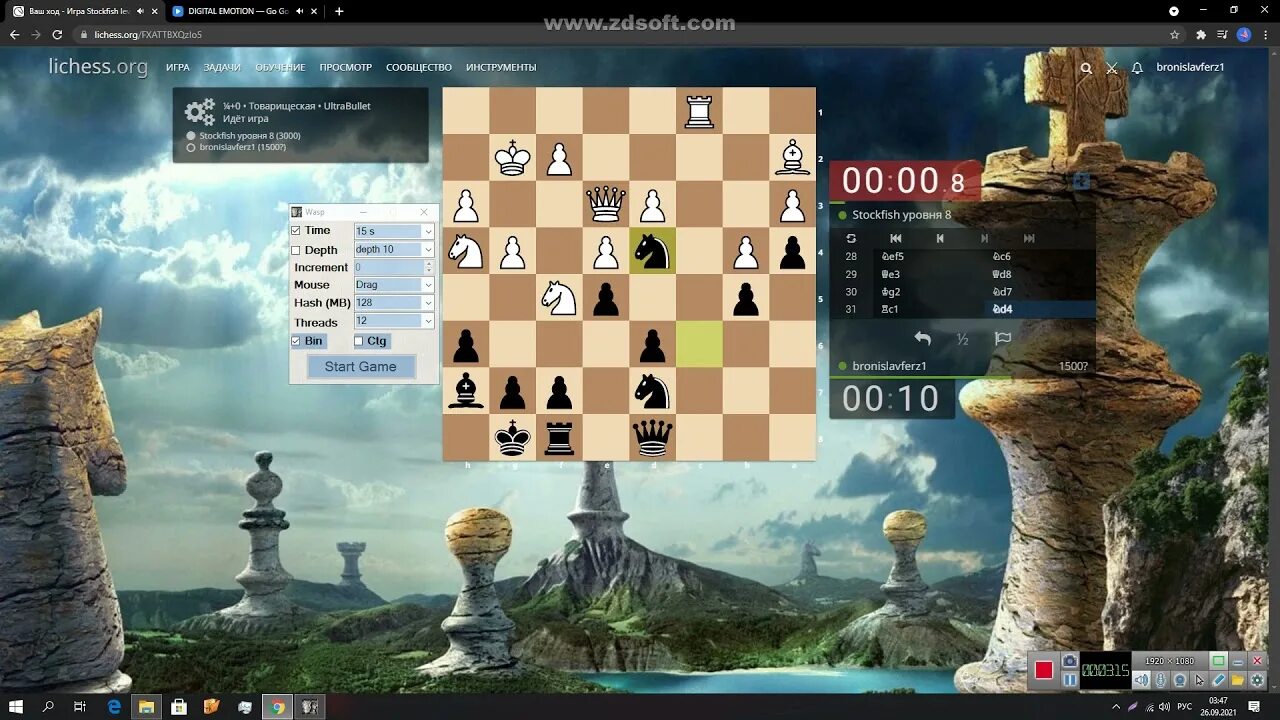Image resolution: width=1280 pixels, height=720 pixels.
Task: Offer a draw using the ½ icon
Action: pyautogui.click(x=961, y=339)
